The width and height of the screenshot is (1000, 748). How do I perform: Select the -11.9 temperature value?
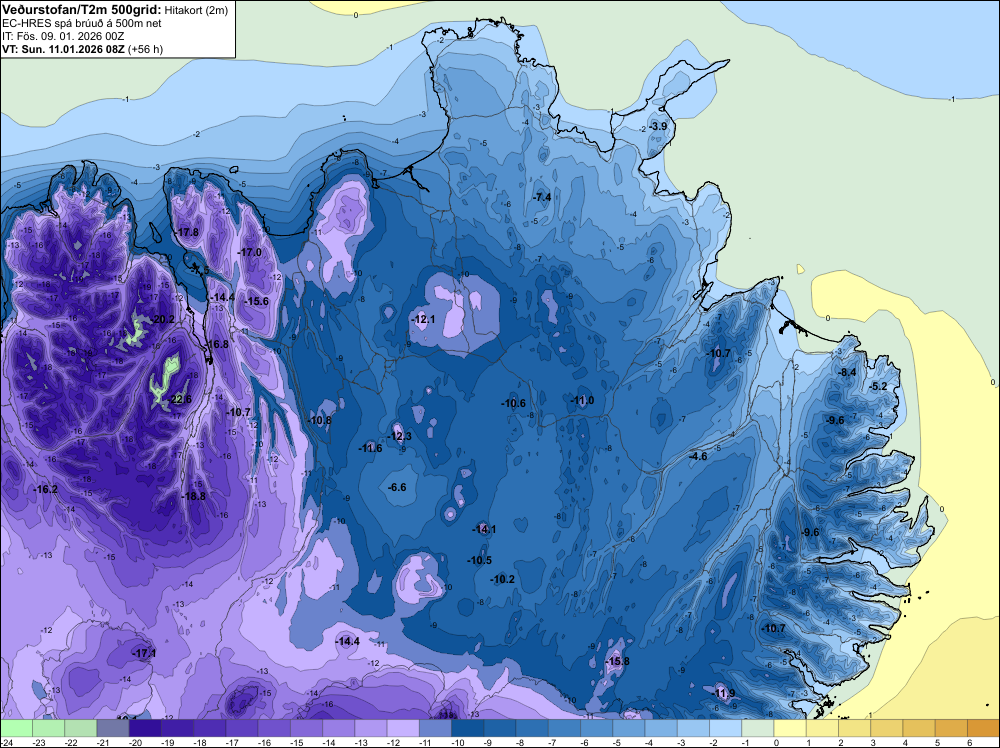723,693
